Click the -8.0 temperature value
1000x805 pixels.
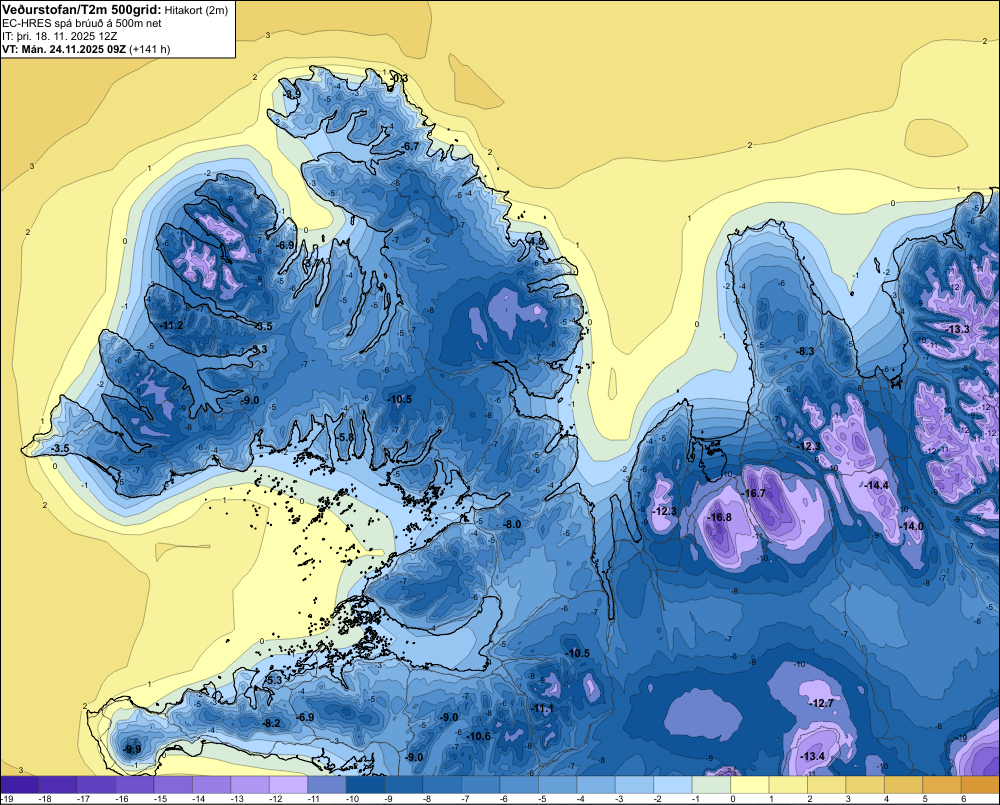tap(513, 524)
